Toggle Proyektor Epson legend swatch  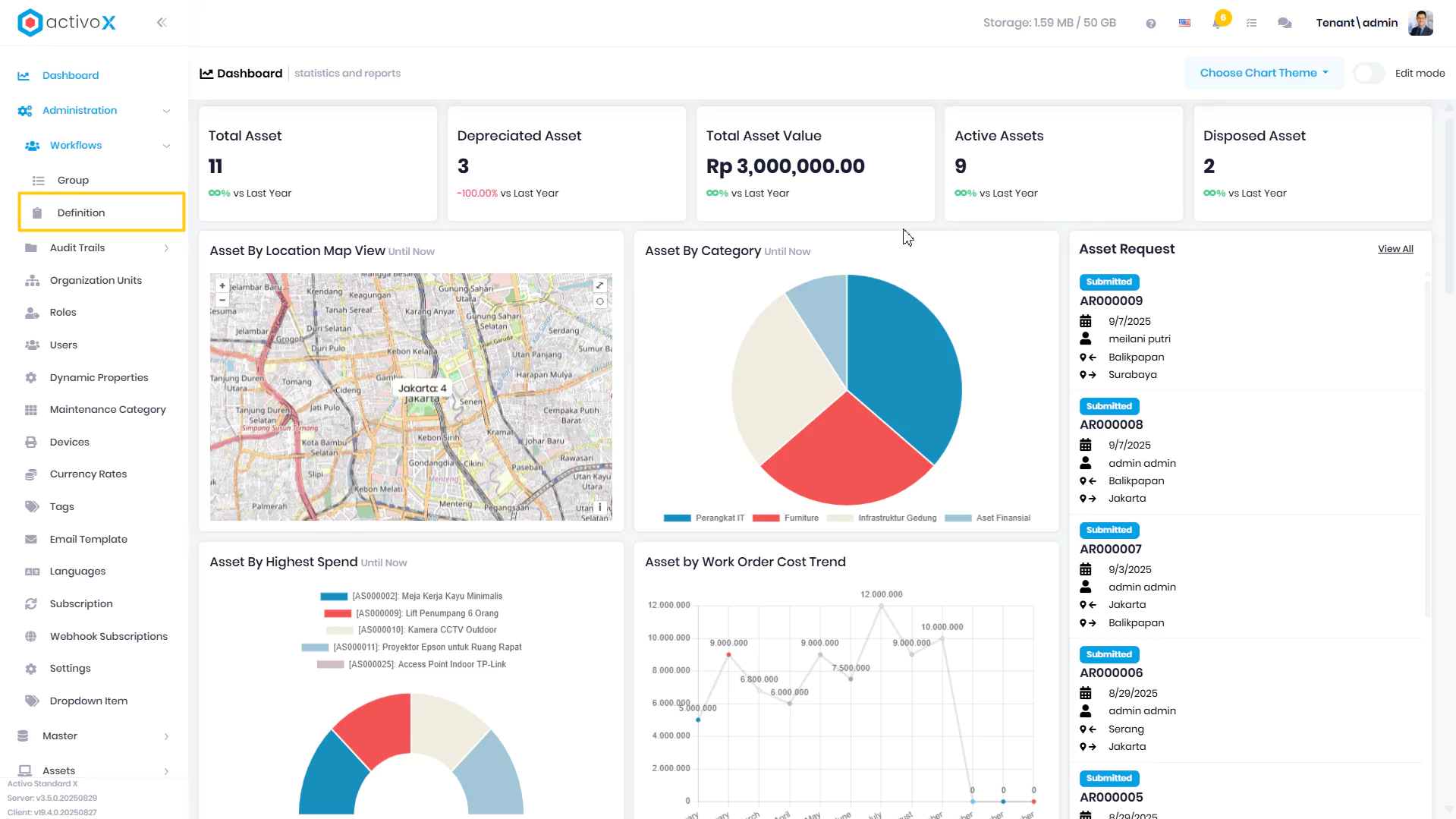tap(315, 647)
